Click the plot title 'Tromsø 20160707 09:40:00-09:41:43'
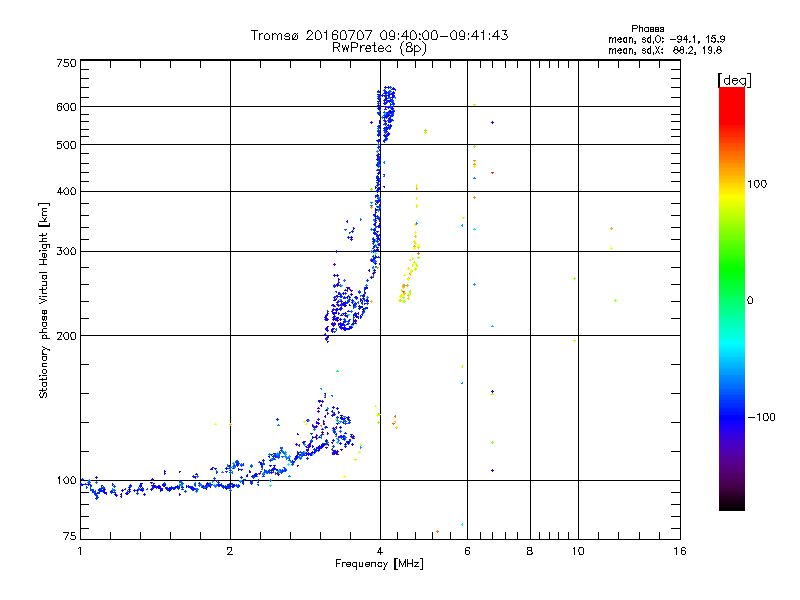This screenshot has width=800, height=600. [x=379, y=35]
